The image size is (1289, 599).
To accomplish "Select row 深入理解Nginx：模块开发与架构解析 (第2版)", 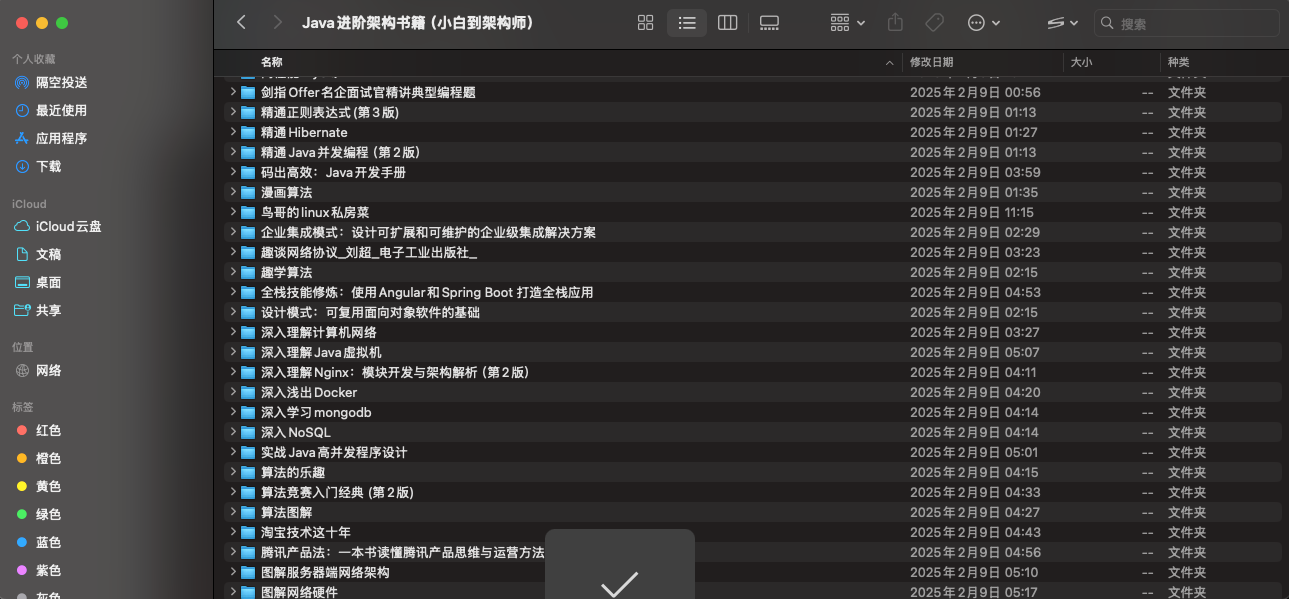I will 752,372.
